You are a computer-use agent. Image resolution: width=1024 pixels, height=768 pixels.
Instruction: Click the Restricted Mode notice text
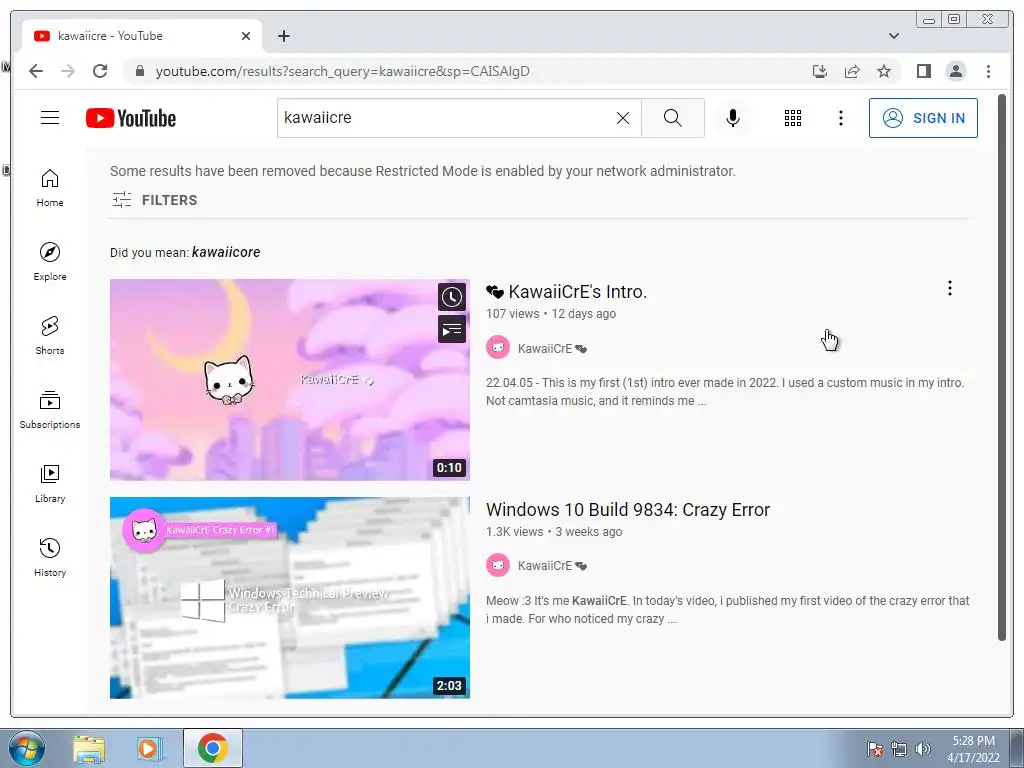coord(423,171)
